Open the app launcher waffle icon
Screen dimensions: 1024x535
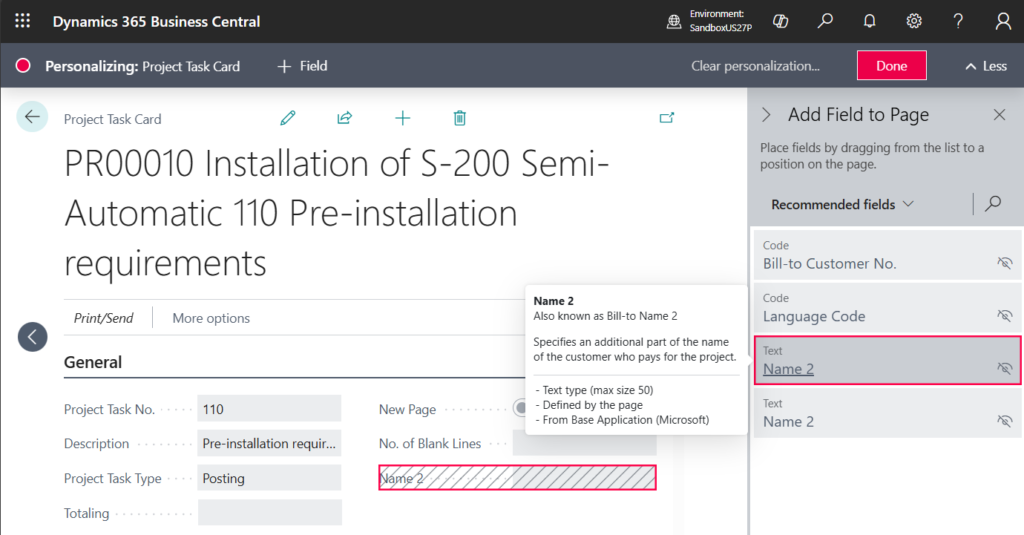pos(22,21)
